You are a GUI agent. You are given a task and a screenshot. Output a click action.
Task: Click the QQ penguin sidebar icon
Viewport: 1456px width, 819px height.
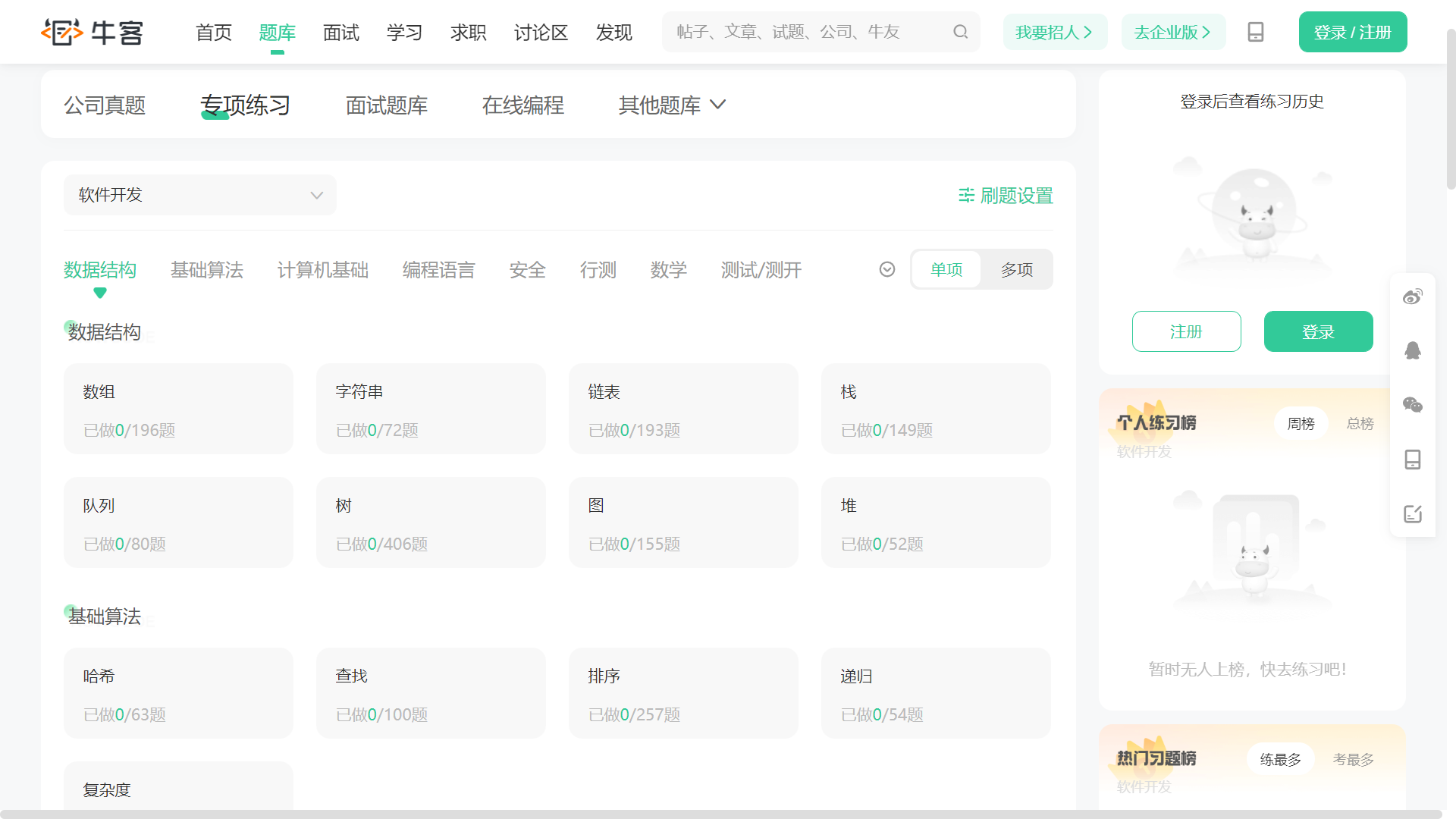[1412, 350]
